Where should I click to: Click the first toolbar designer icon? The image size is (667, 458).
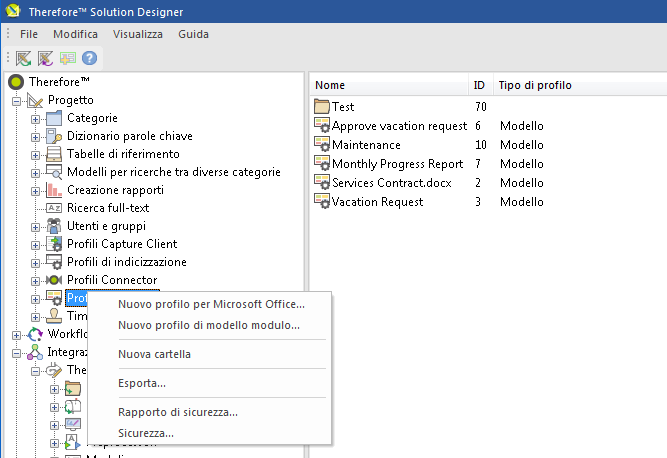(x=23, y=58)
